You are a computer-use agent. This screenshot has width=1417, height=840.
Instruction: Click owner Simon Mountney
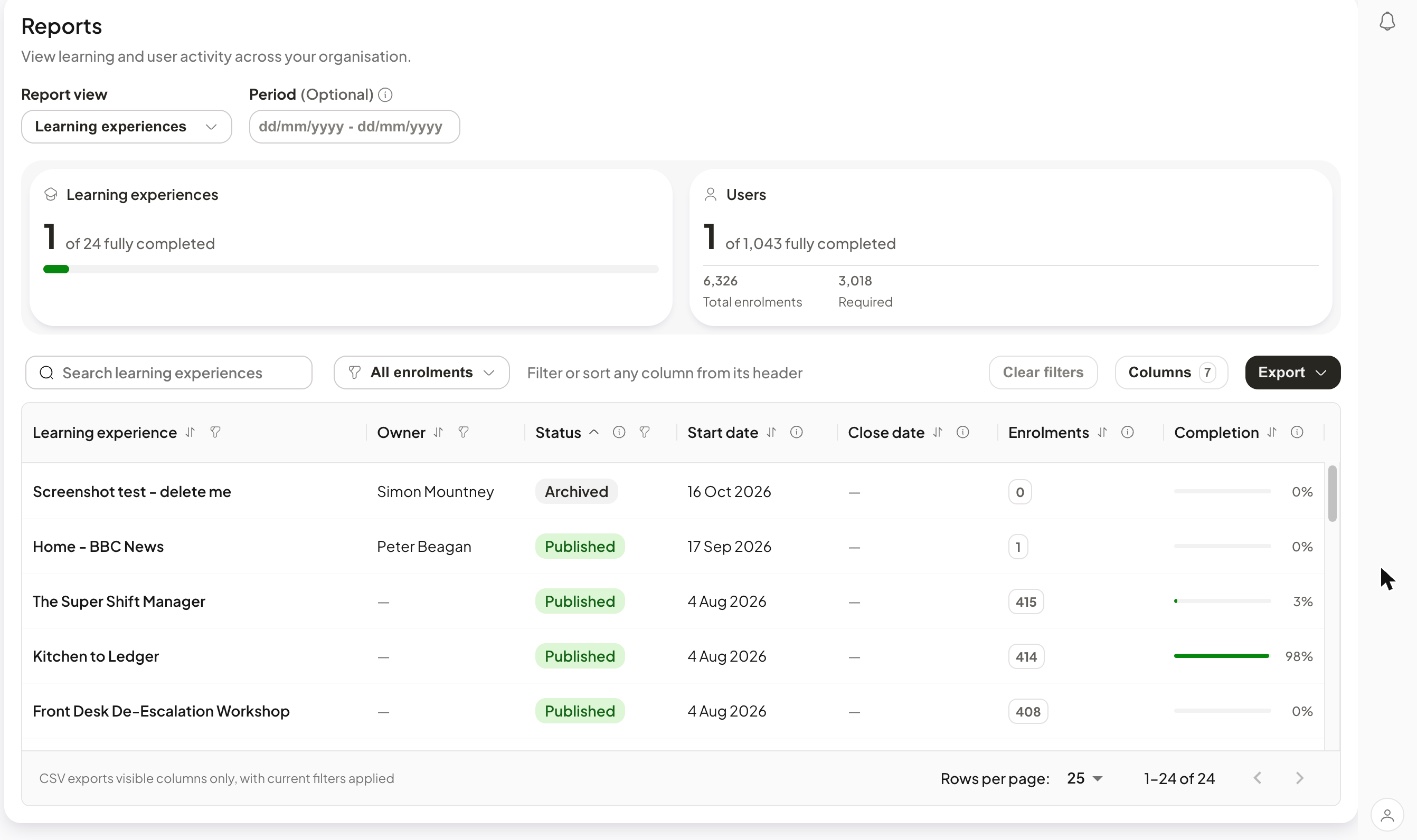pyautogui.click(x=435, y=492)
